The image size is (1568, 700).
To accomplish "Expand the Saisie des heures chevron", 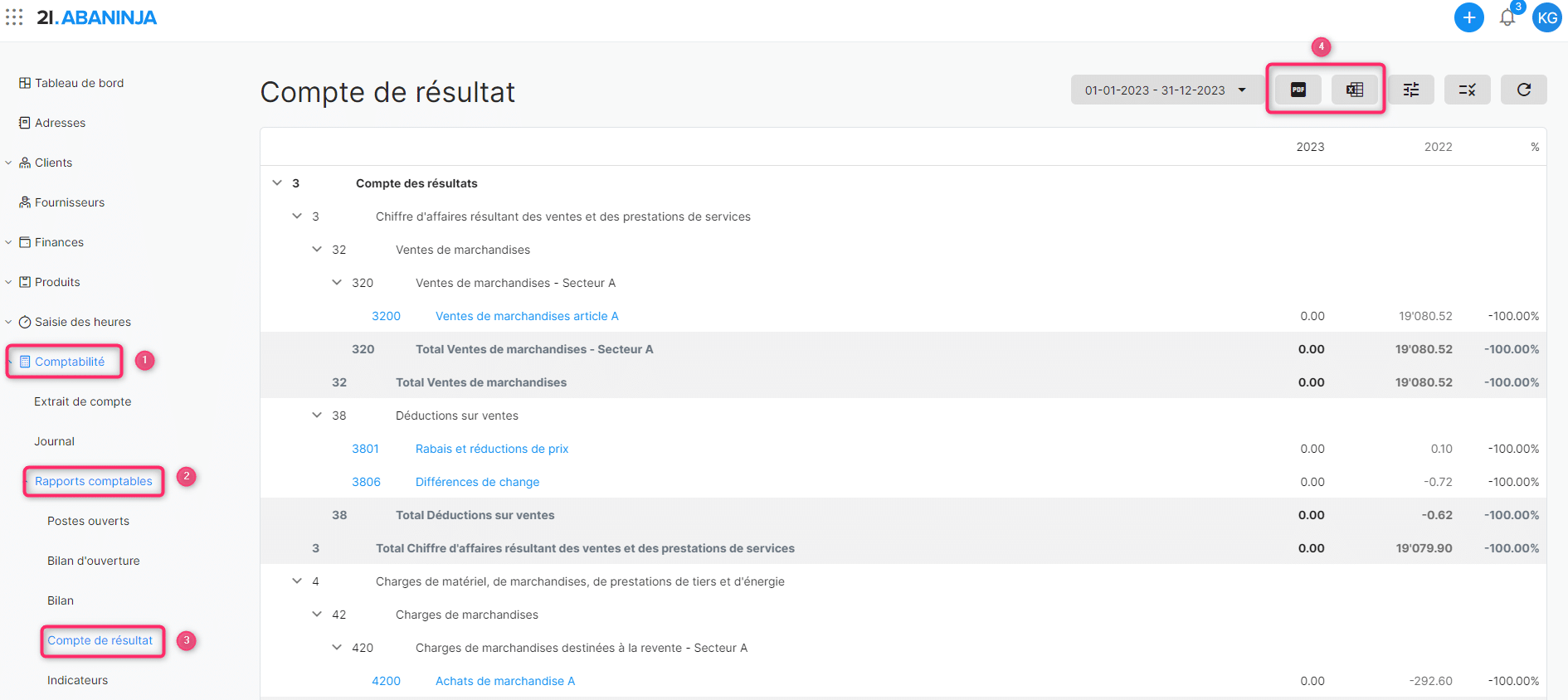I will (x=8, y=322).
